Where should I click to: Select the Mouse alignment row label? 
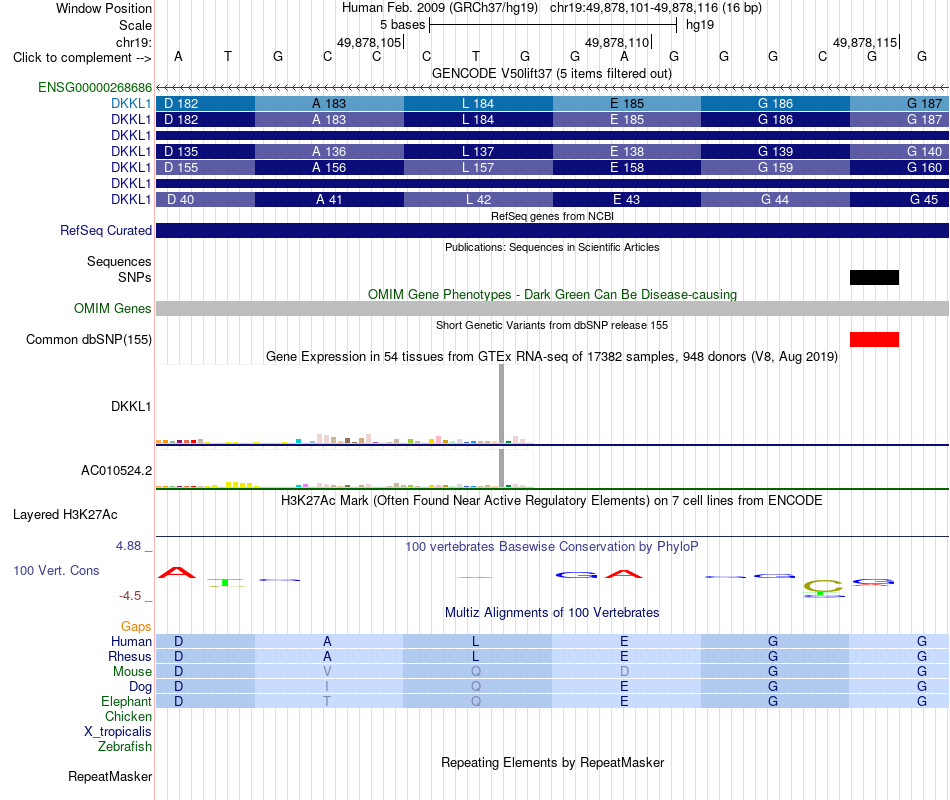[x=132, y=672]
